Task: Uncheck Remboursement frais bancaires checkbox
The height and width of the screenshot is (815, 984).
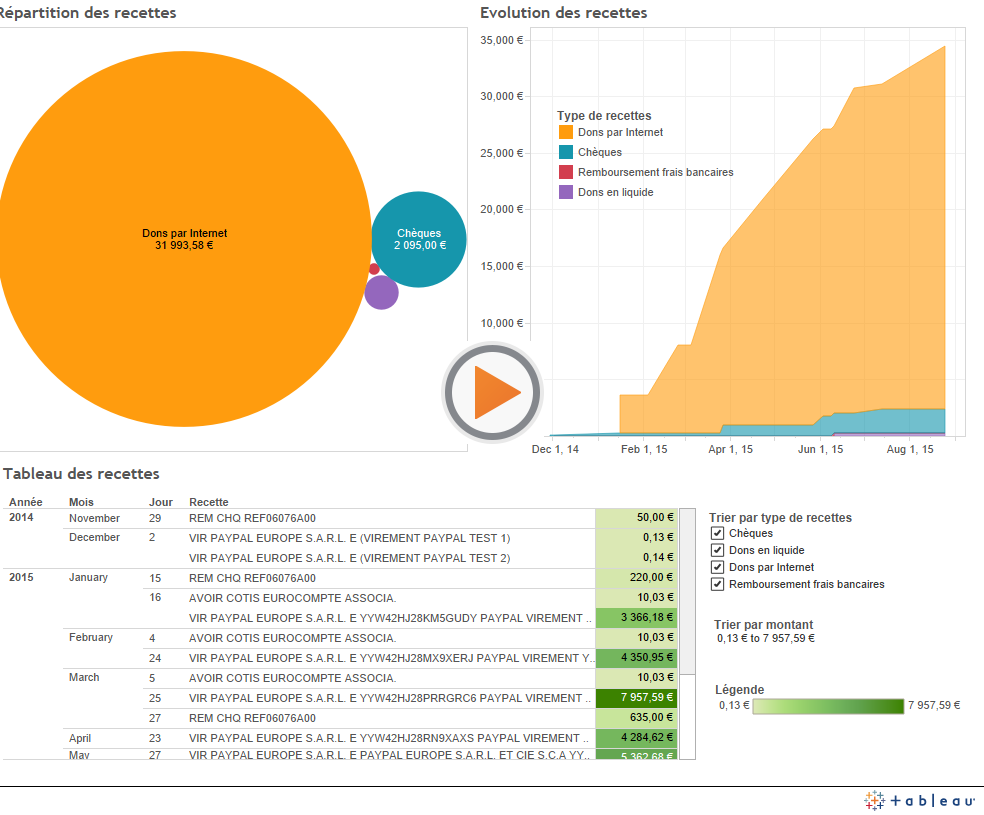Action: coord(717,584)
